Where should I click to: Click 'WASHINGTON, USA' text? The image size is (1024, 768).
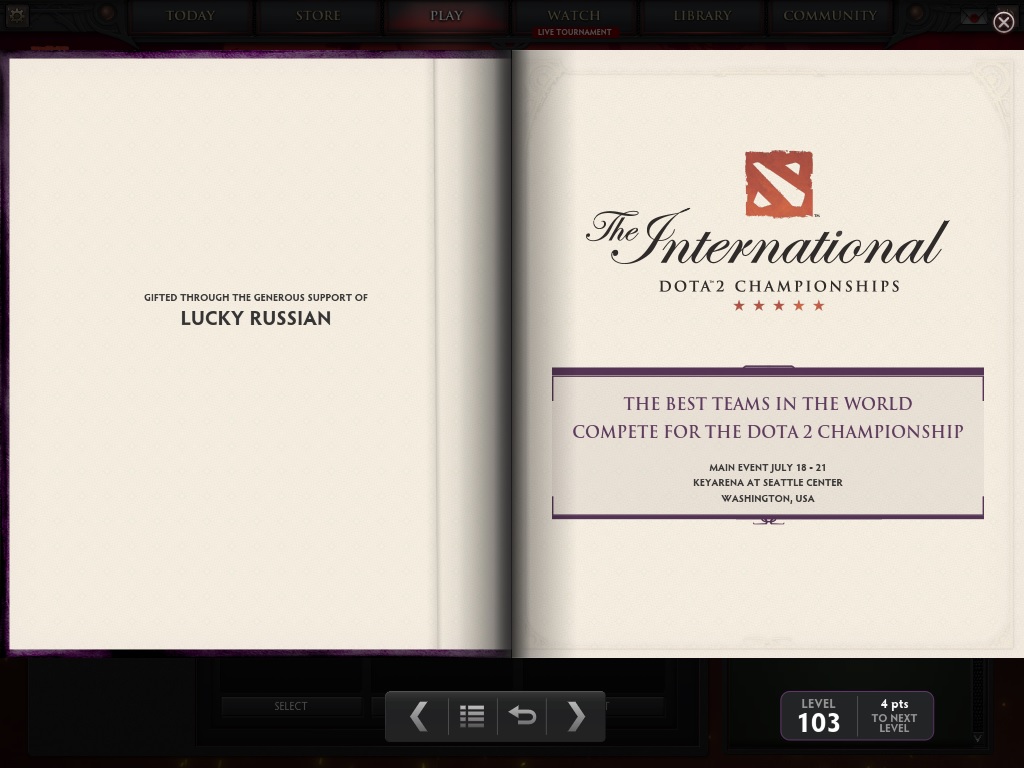point(767,498)
